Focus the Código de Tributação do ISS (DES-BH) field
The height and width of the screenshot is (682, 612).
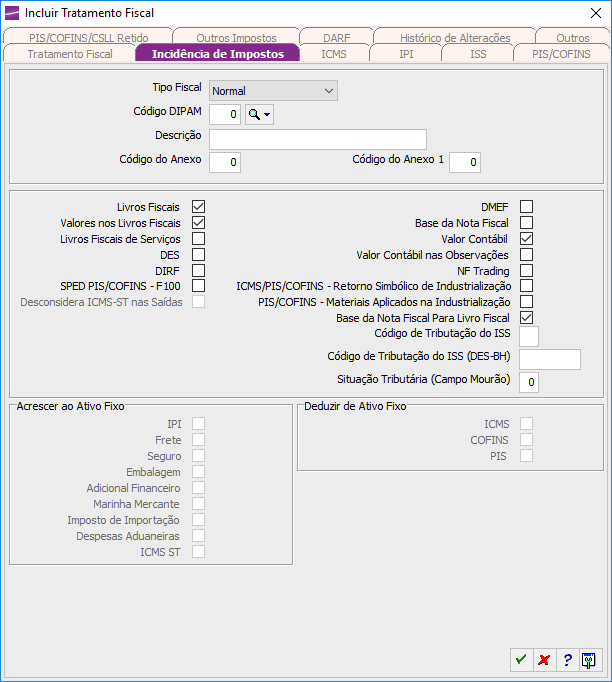(x=549, y=359)
